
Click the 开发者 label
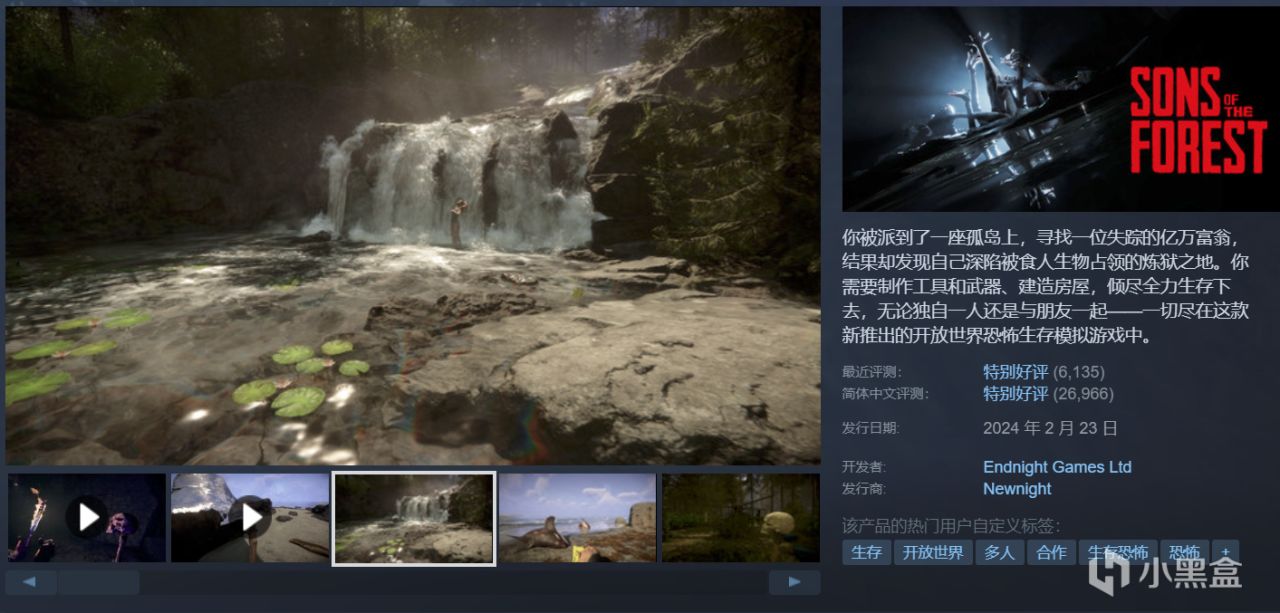pyautogui.click(x=865, y=468)
